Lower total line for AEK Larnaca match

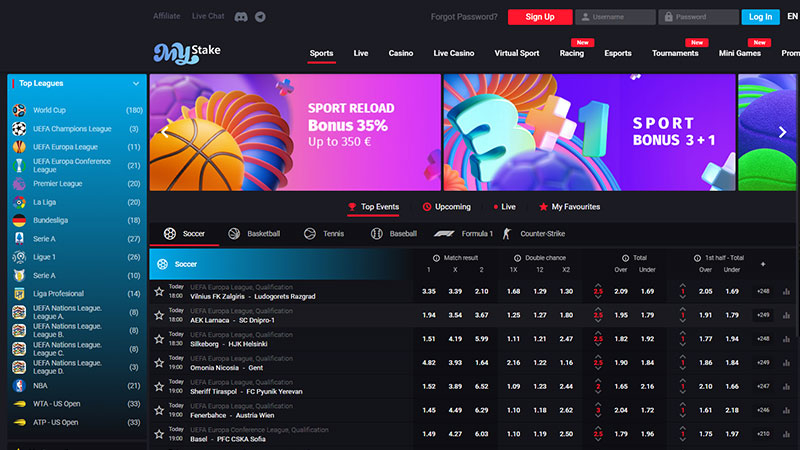tap(598, 321)
